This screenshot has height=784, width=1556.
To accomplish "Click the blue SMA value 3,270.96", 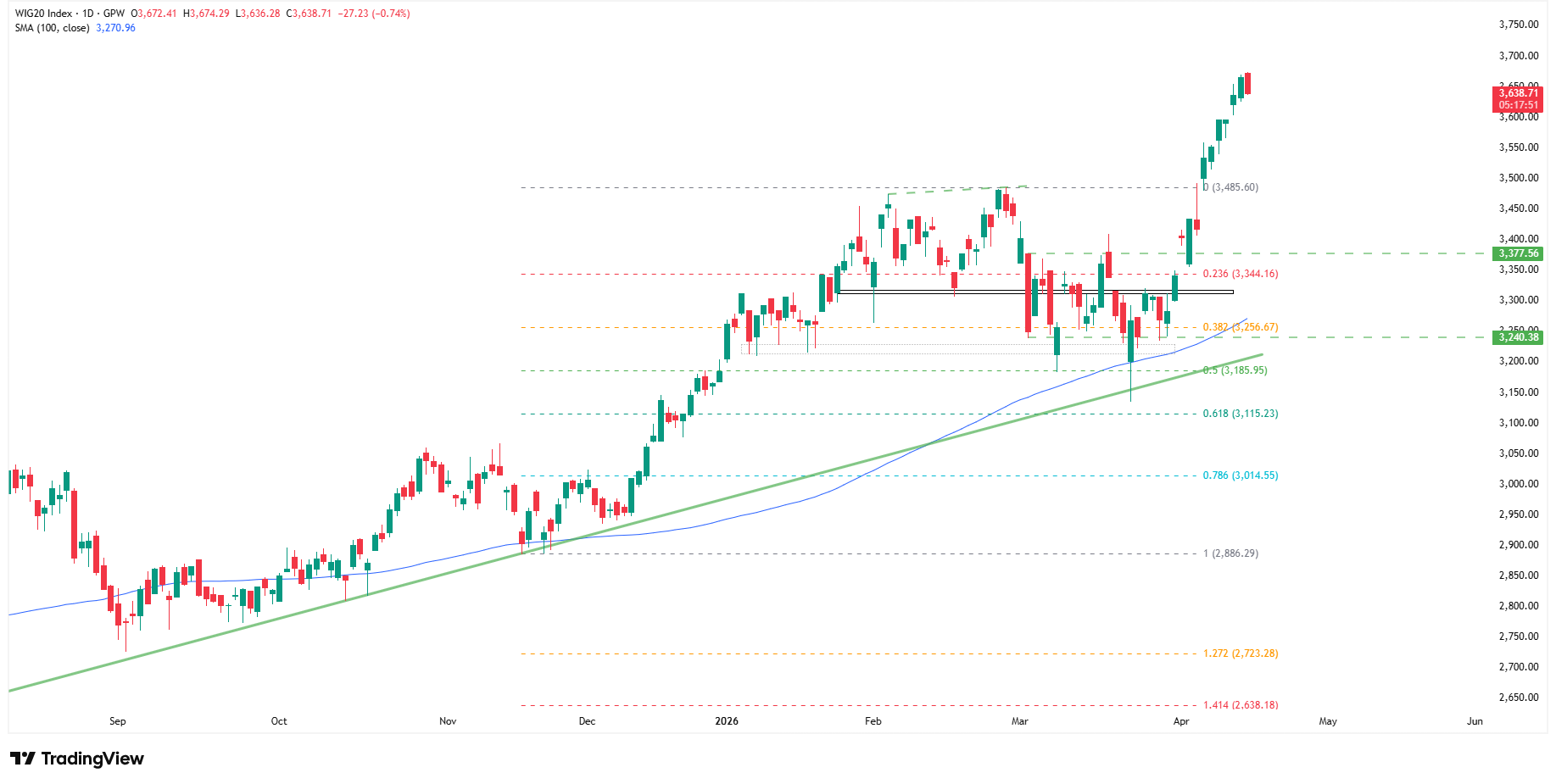I will coord(116,28).
